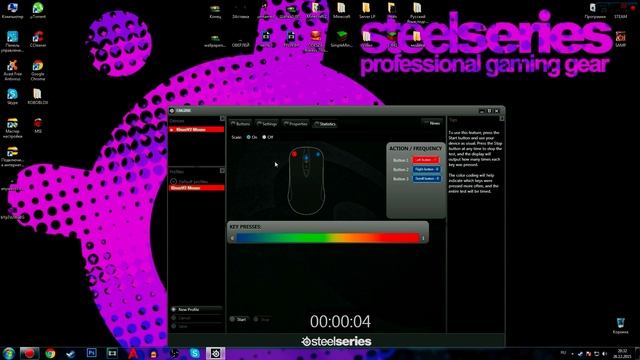This screenshot has width=640, height=360.
Task: Click the SteelSeries Engine title bar icon
Action: tap(172, 111)
